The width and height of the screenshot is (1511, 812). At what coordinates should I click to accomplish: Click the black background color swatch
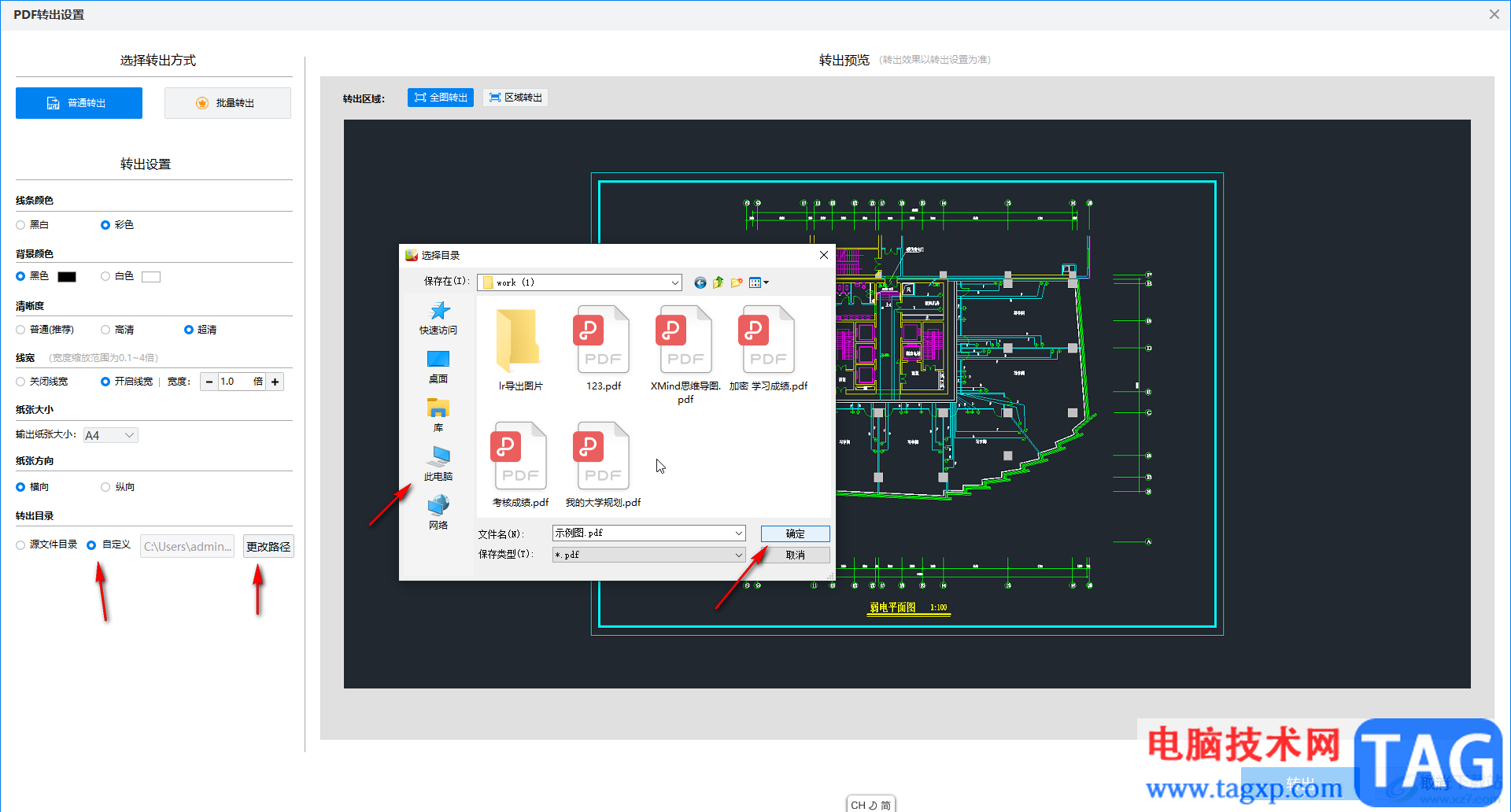67,277
